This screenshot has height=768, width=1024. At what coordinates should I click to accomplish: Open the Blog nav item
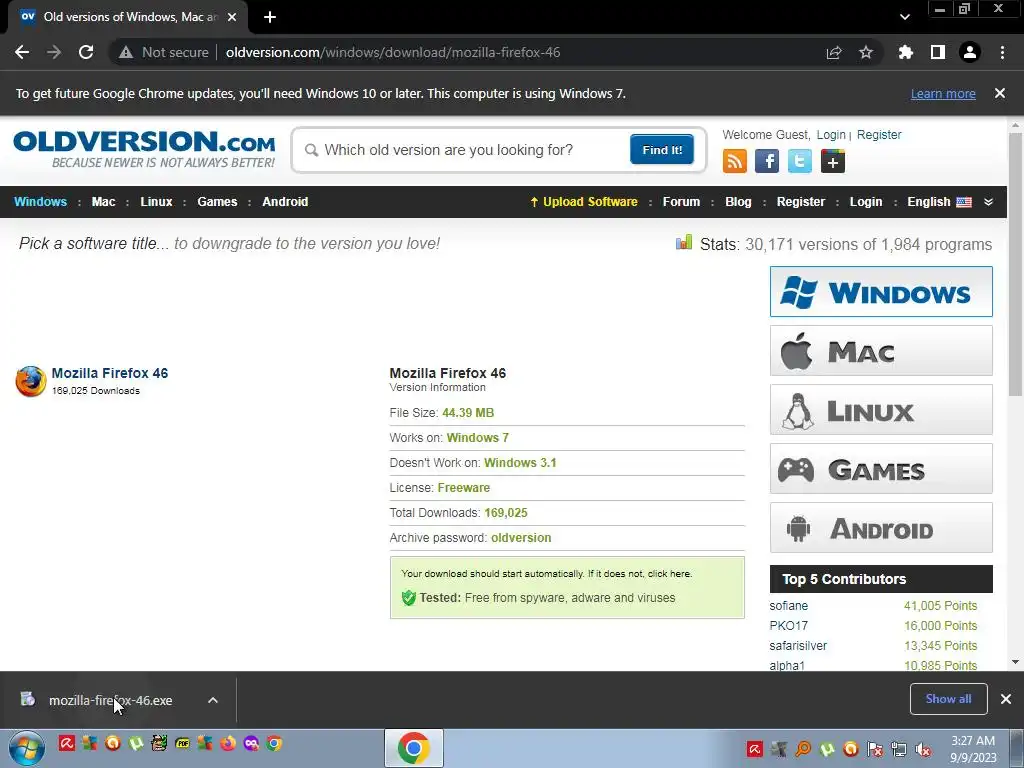point(738,202)
